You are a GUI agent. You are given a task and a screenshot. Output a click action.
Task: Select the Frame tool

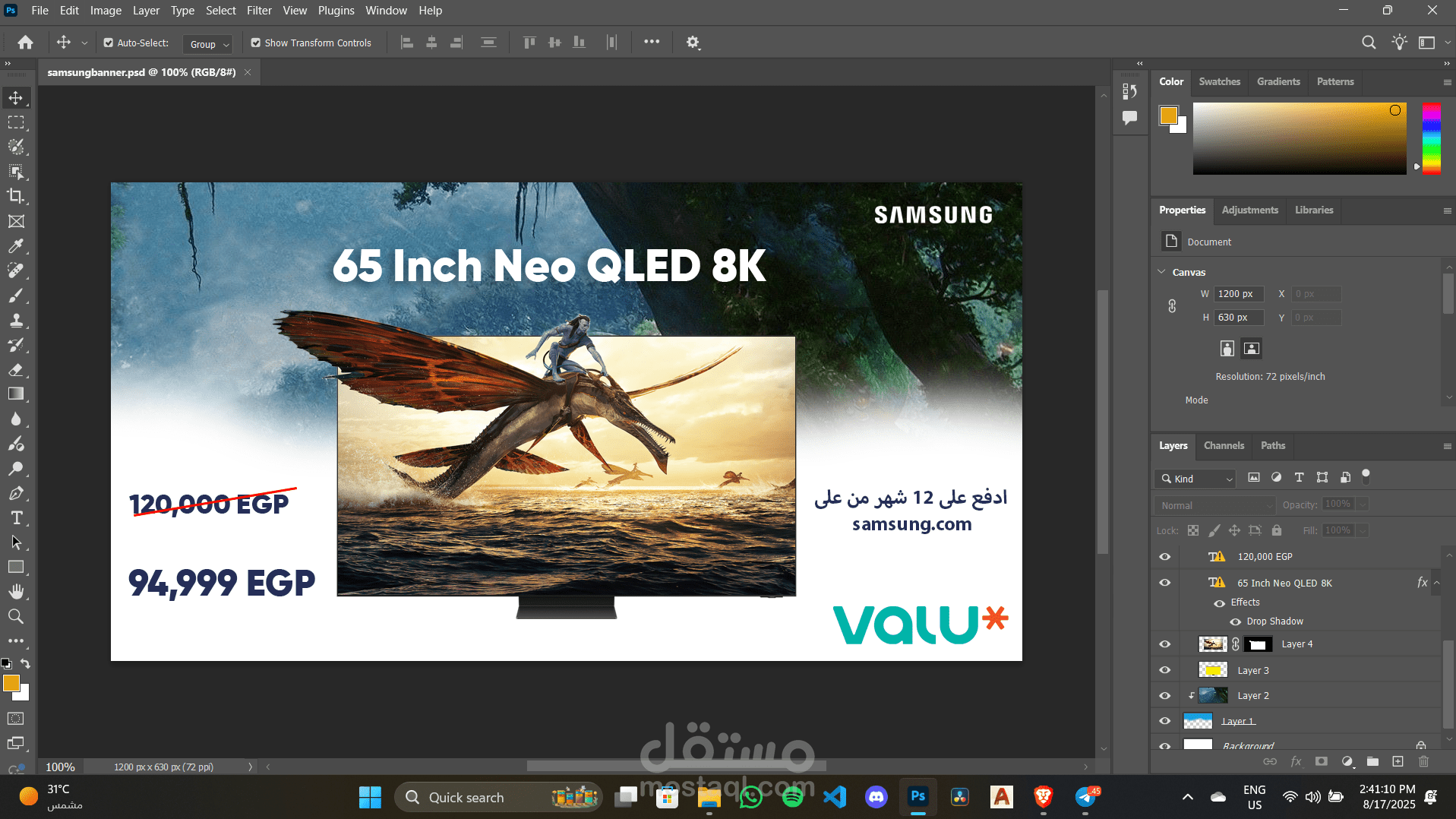pyautogui.click(x=16, y=221)
